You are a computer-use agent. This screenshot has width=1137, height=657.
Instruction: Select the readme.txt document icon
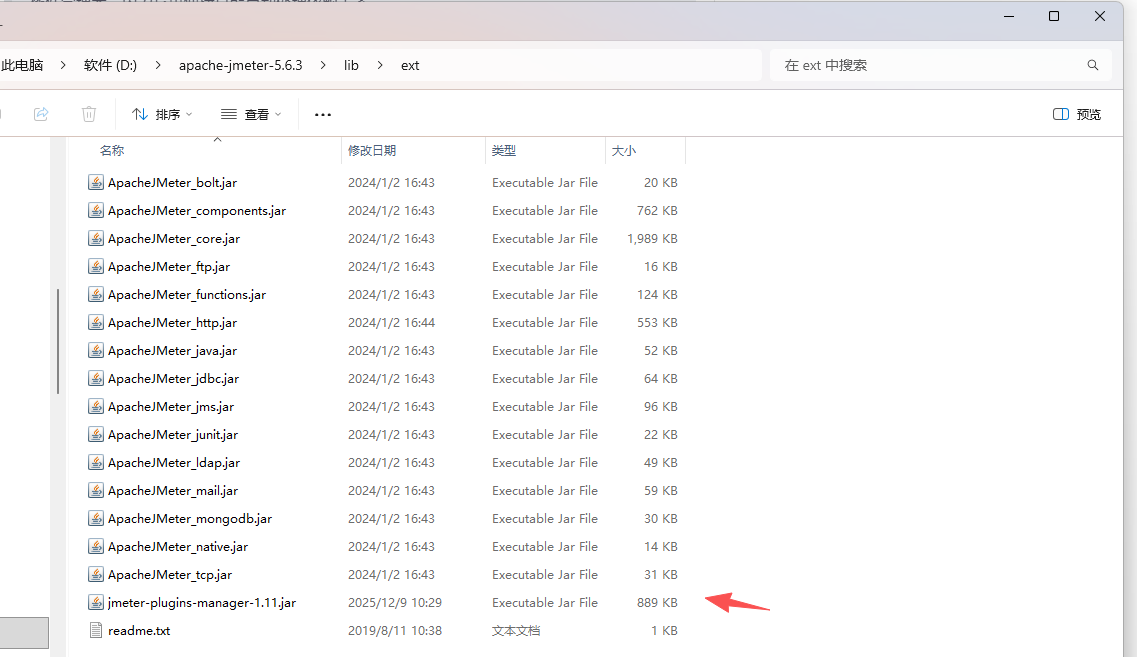[x=96, y=630]
